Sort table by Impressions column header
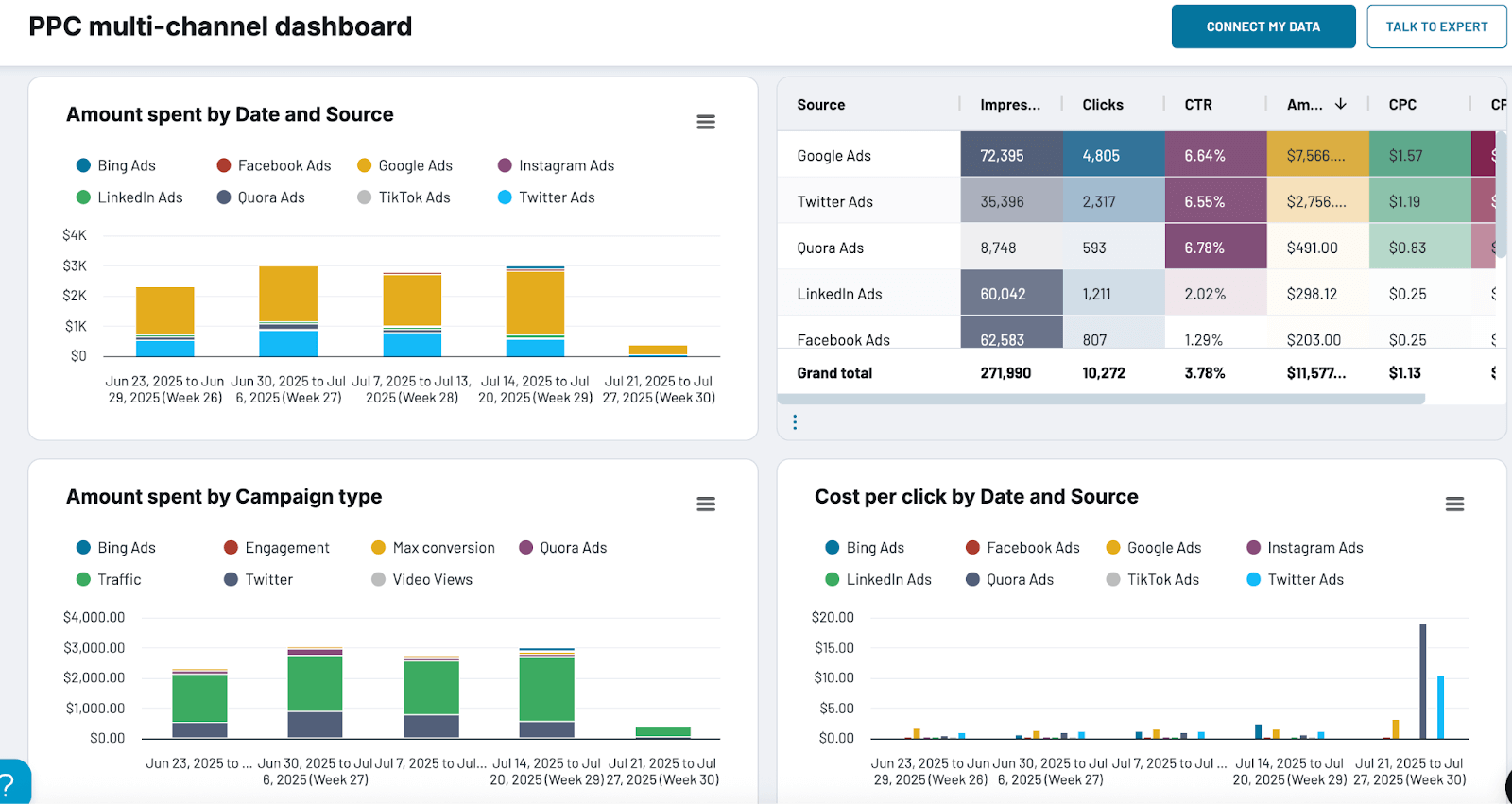Screen dimensions: 1512x804 1009,105
